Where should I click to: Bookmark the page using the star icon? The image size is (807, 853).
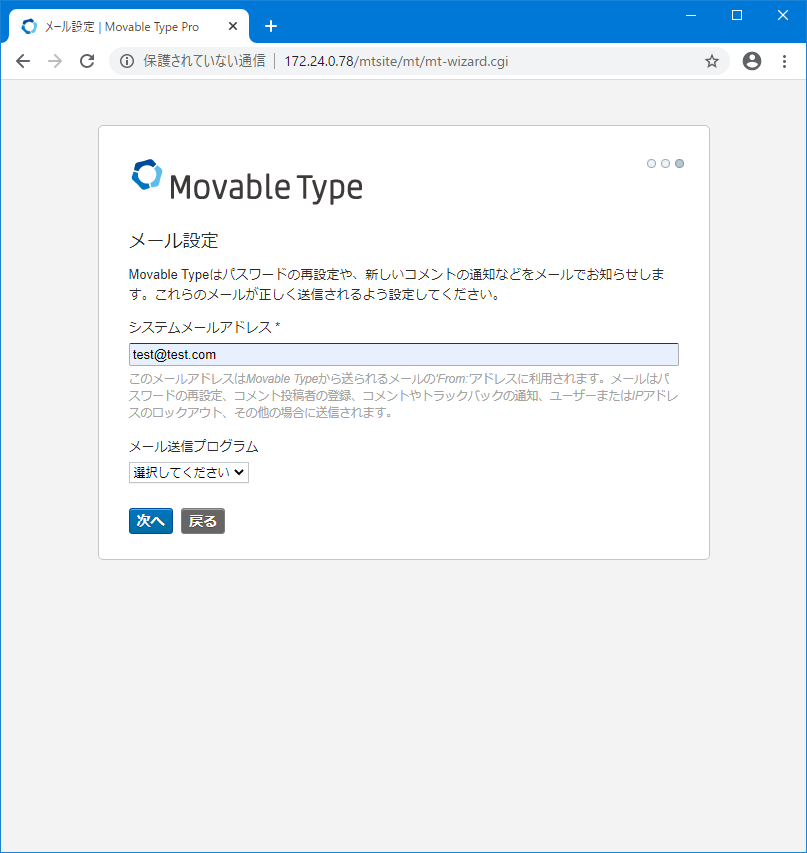712,61
